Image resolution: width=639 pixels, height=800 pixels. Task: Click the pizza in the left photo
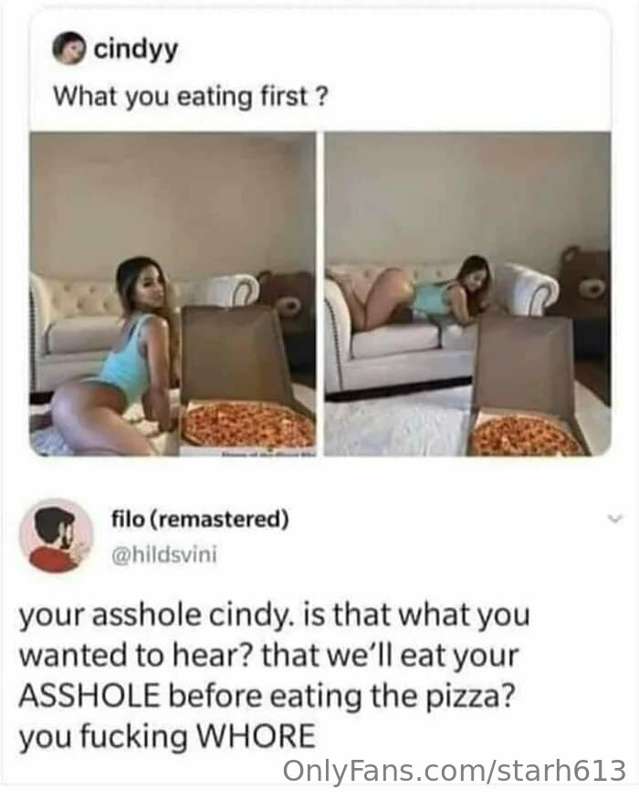249,423
